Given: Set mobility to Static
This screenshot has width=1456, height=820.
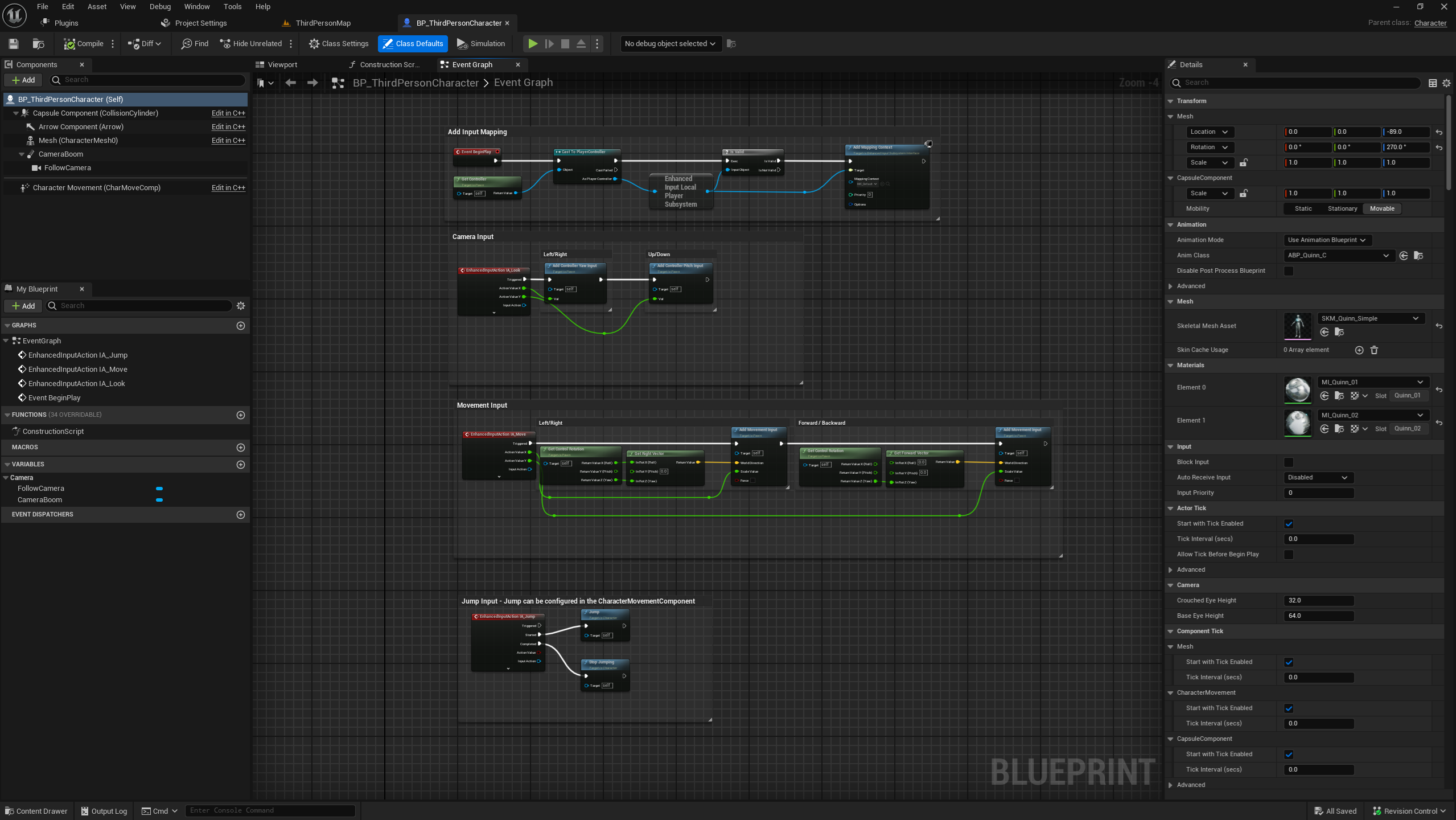Looking at the screenshot, I should [x=1303, y=209].
